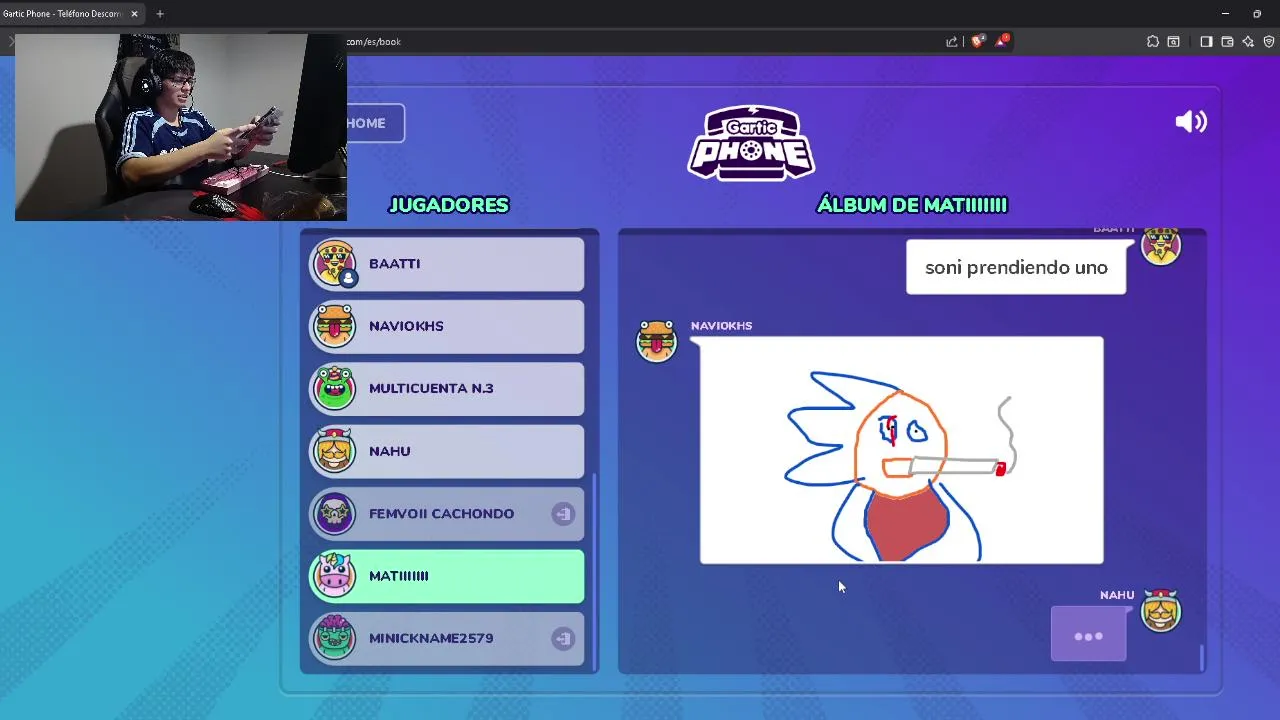Click NAHU's avatar in players list
Image resolution: width=1280 pixels, height=720 pixels.
pyautogui.click(x=334, y=451)
